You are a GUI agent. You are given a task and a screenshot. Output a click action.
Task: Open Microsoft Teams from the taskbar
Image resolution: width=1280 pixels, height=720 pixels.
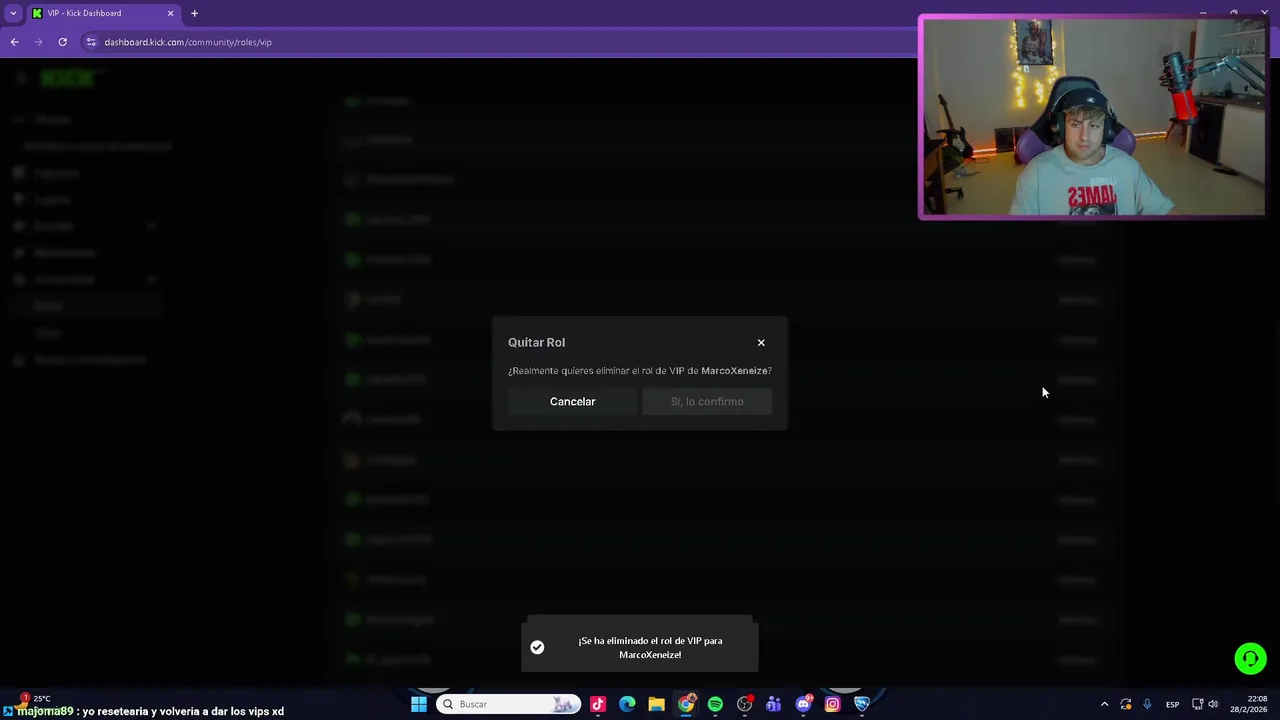773,704
